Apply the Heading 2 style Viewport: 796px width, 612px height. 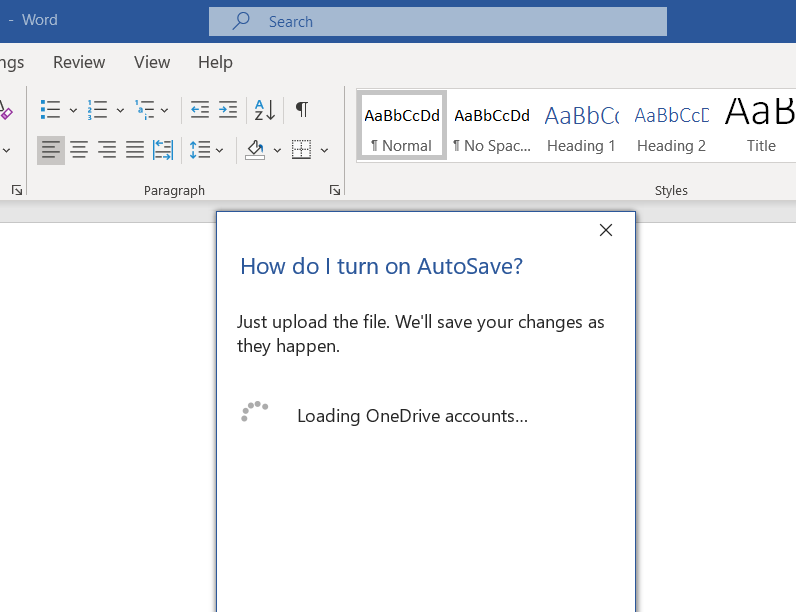[x=671, y=126]
